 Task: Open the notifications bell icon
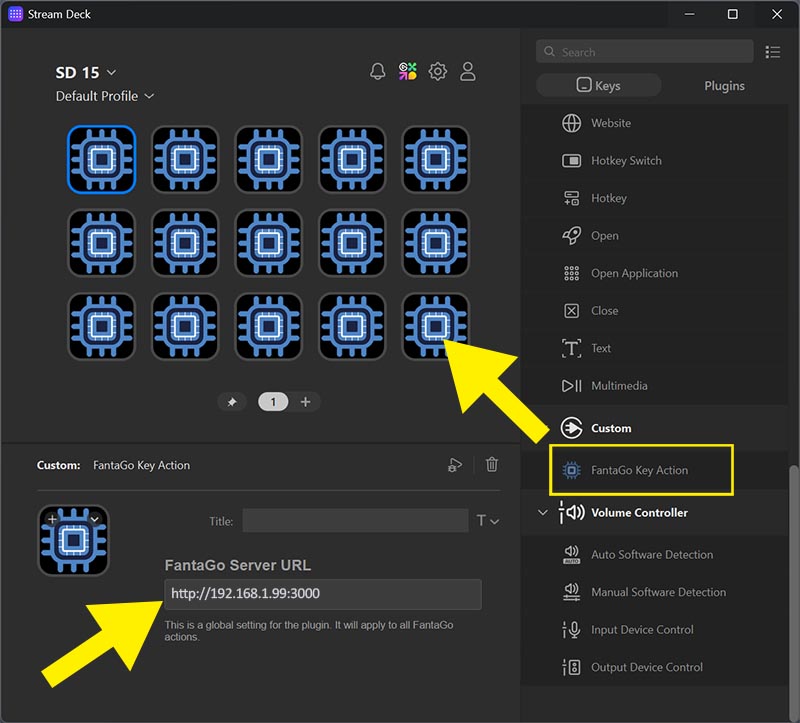[x=378, y=71]
